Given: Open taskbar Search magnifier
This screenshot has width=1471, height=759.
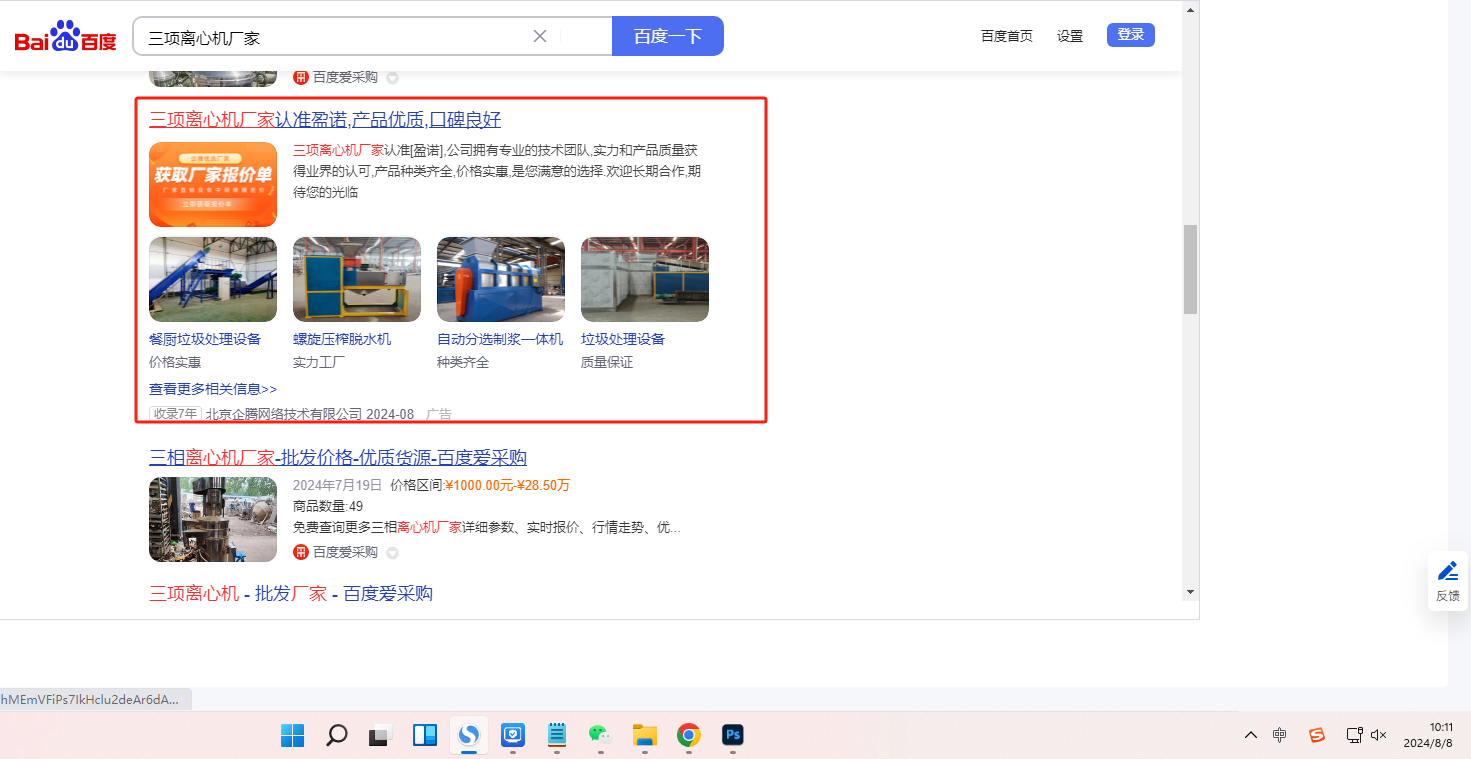Looking at the screenshot, I should click(337, 735).
